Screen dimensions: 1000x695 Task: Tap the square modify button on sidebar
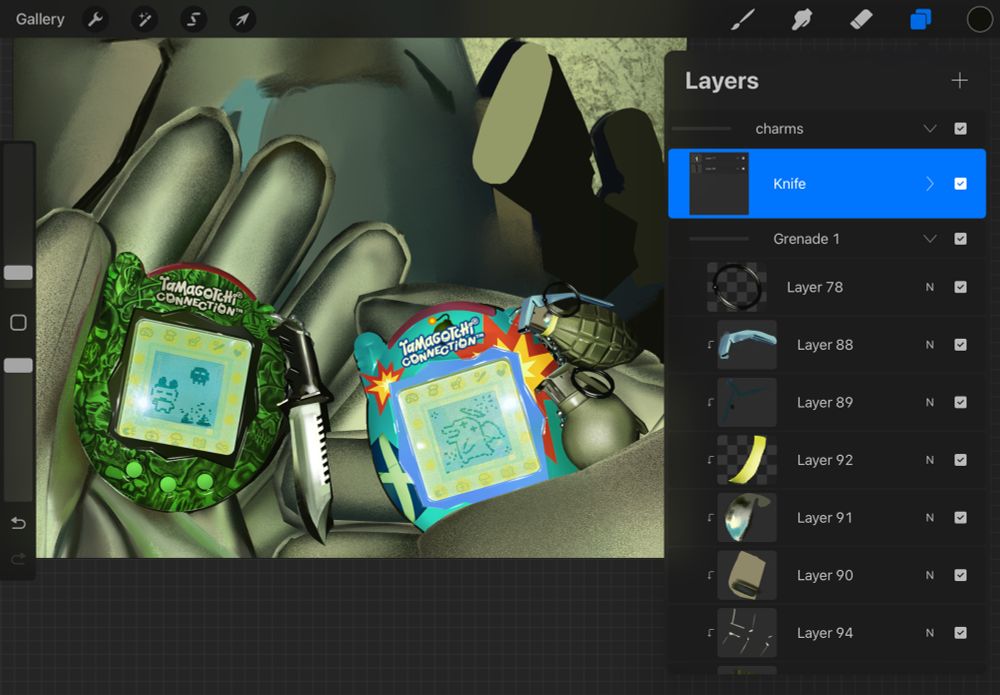point(18,323)
